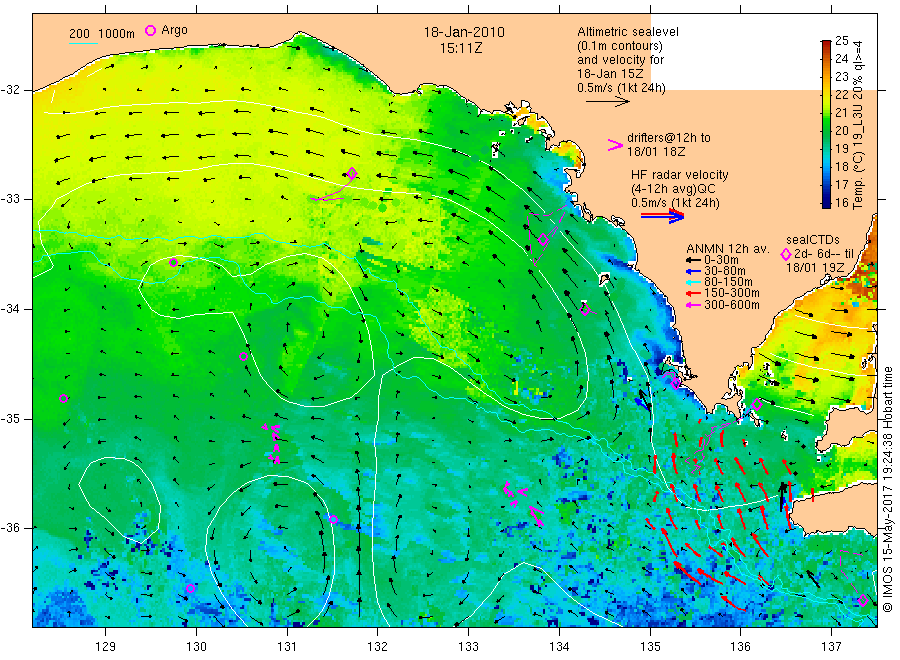Click the '-34' latitude axis label
The height and width of the screenshot is (660, 900).
point(10,309)
